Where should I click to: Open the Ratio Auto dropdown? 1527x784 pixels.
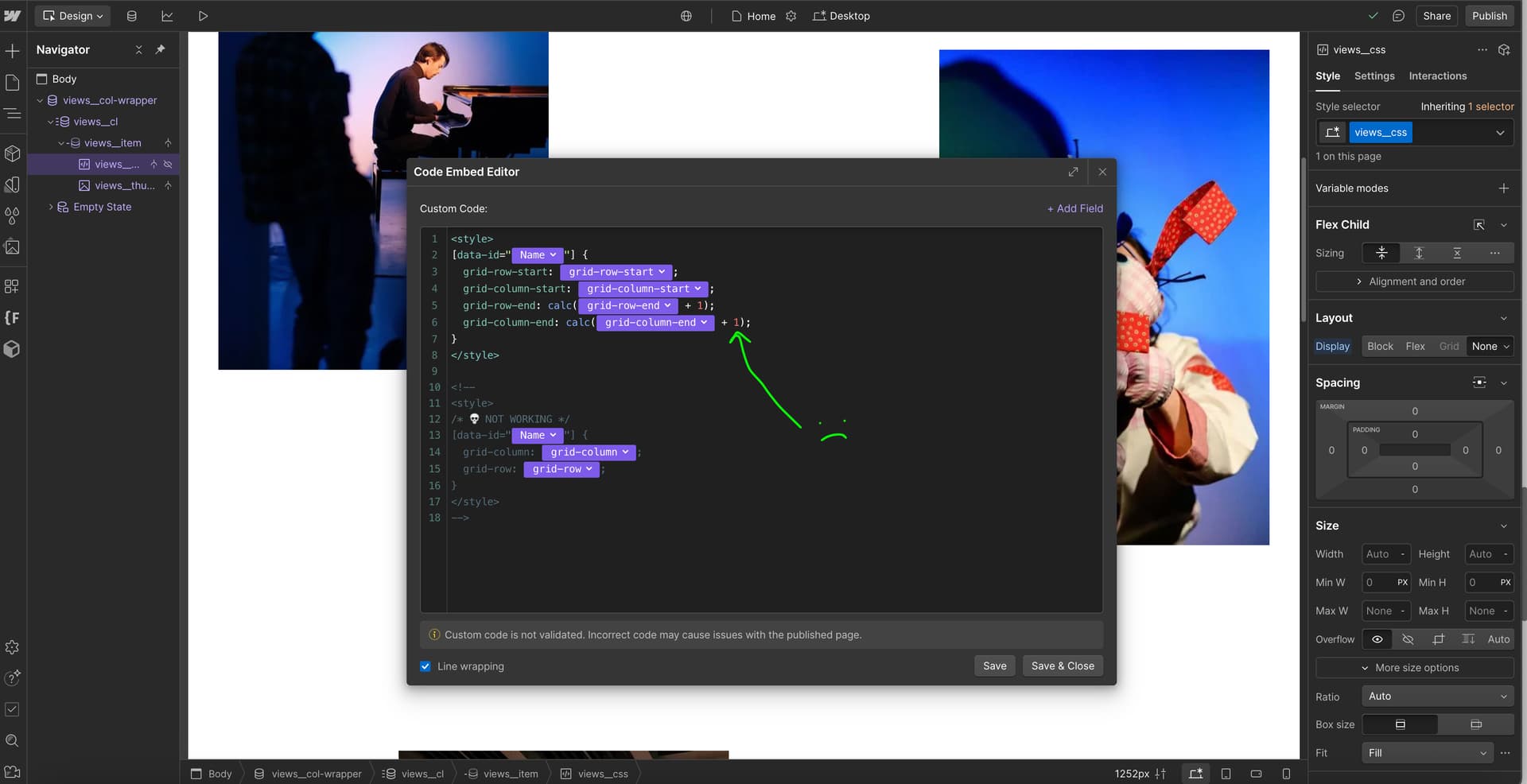tap(1437, 696)
